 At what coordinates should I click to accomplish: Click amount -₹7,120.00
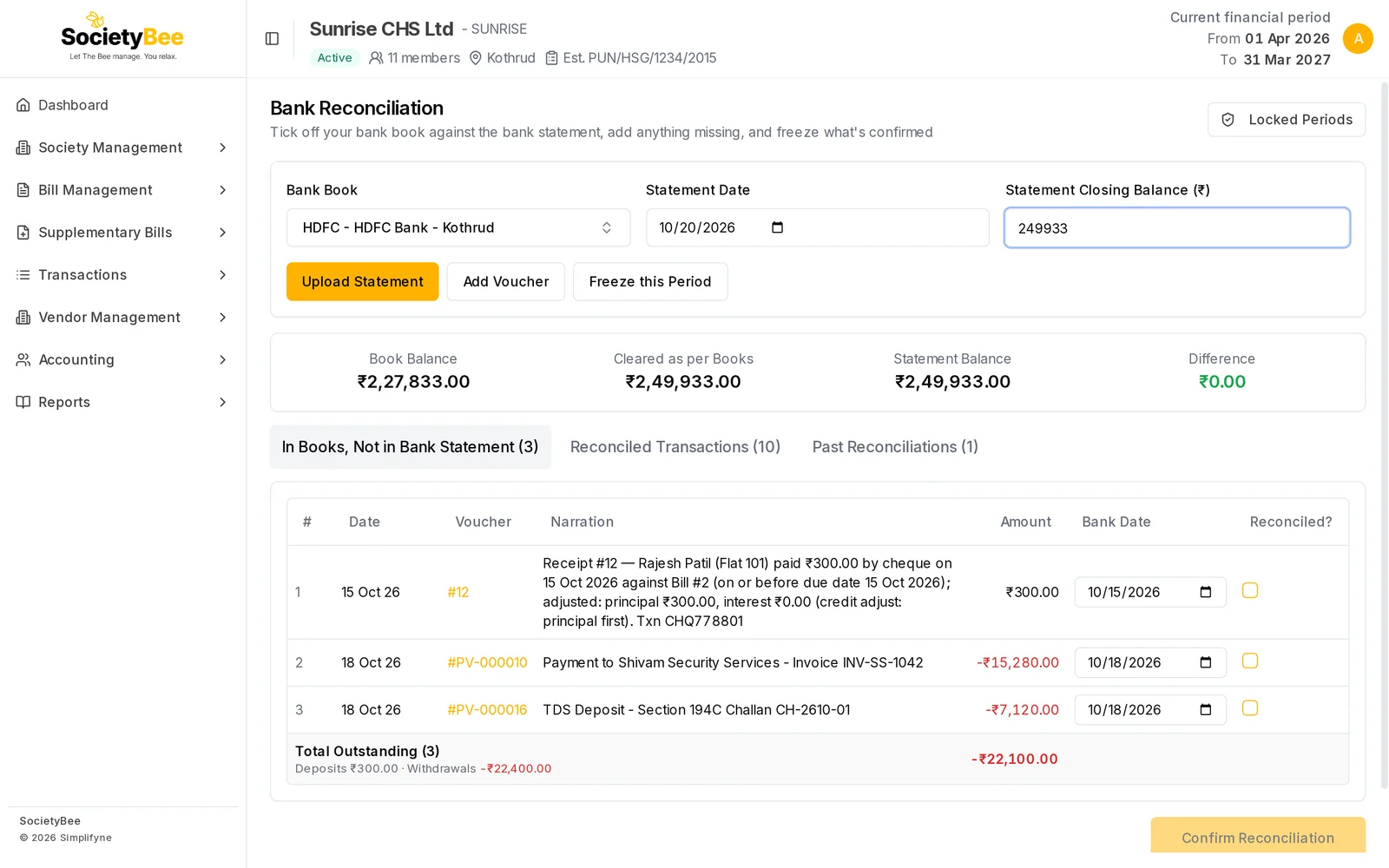click(1022, 710)
